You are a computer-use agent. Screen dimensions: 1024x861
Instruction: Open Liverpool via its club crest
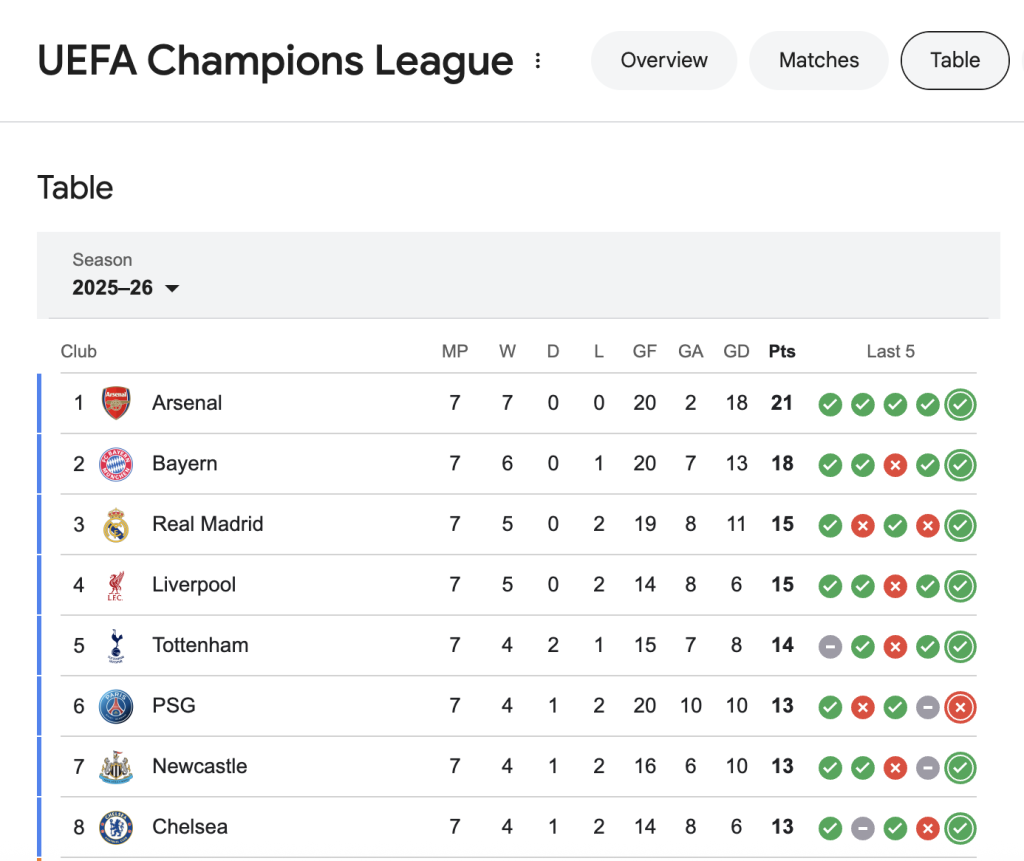[115, 585]
